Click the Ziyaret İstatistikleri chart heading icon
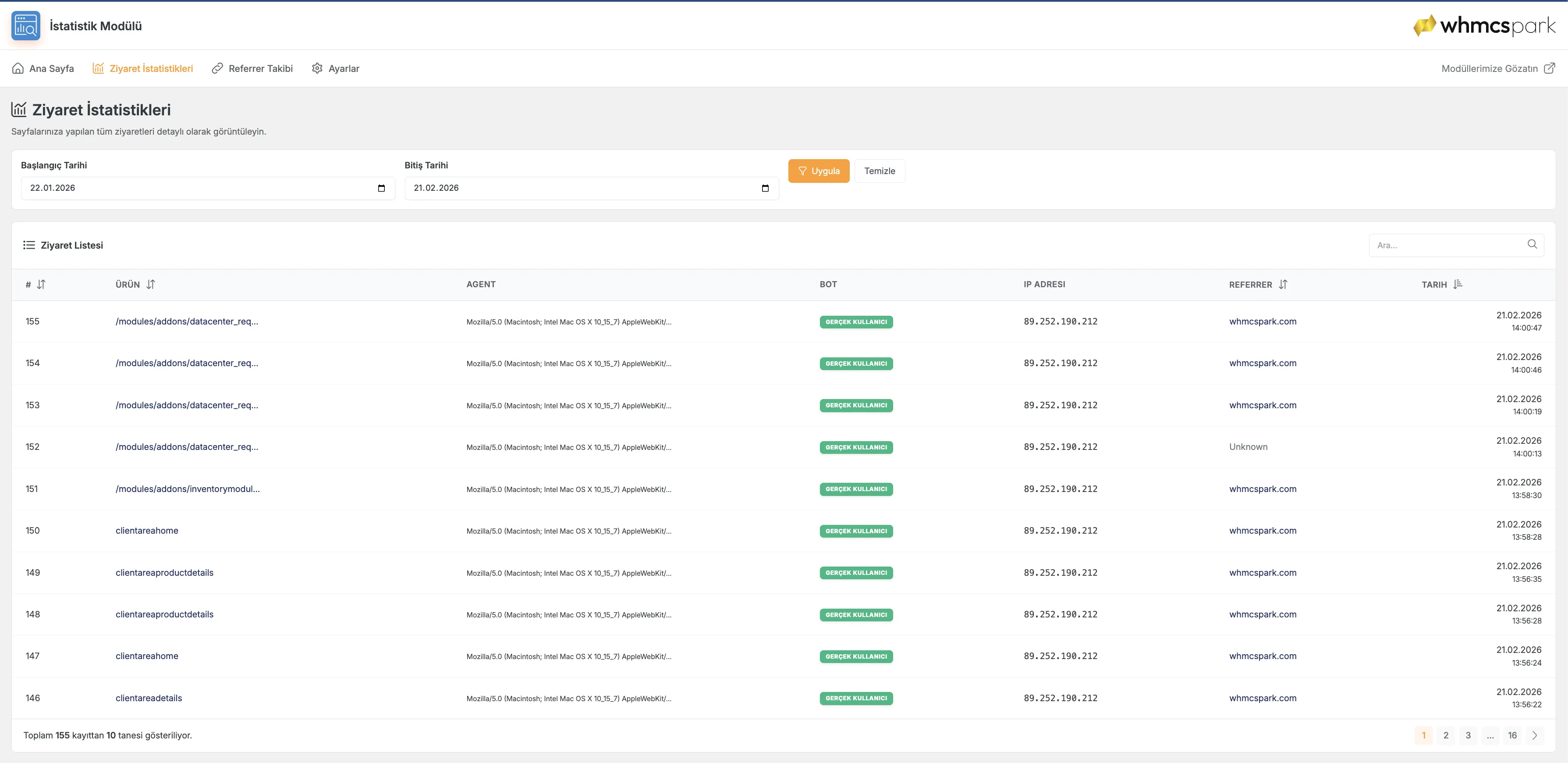This screenshot has height=763, width=1568. tap(19, 110)
